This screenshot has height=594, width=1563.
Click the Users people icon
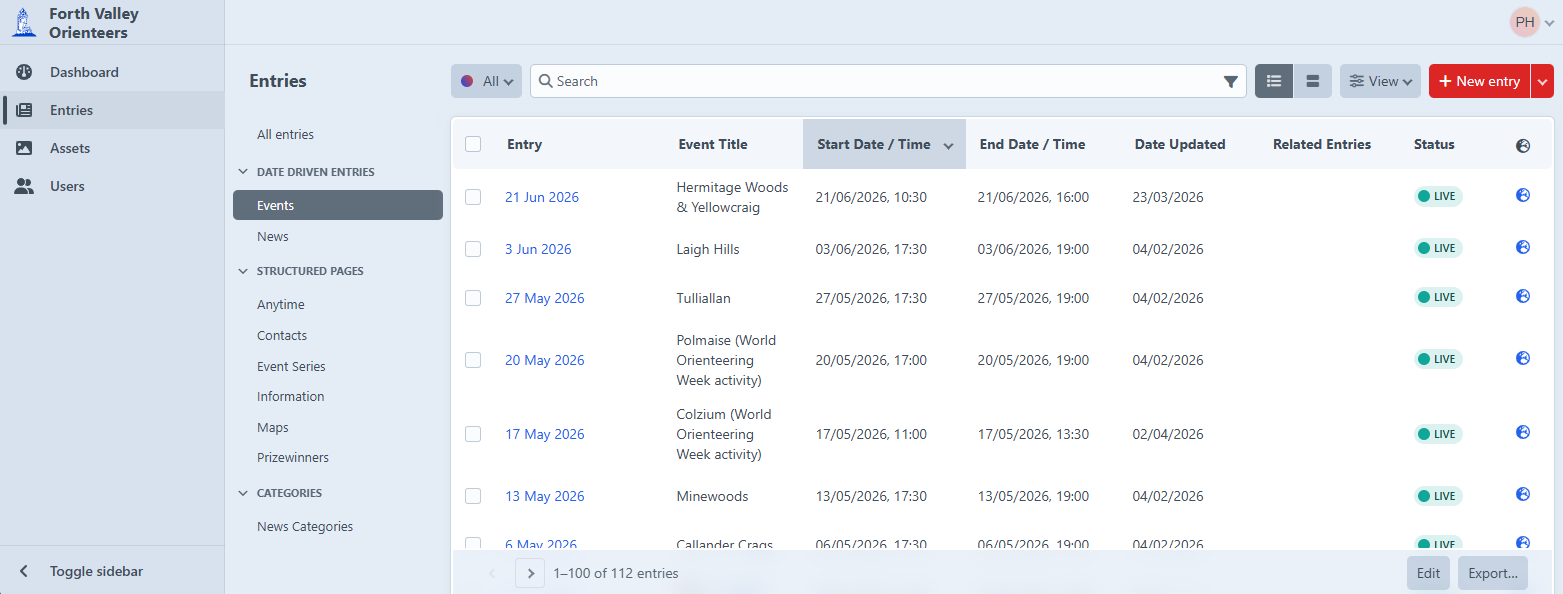point(24,186)
